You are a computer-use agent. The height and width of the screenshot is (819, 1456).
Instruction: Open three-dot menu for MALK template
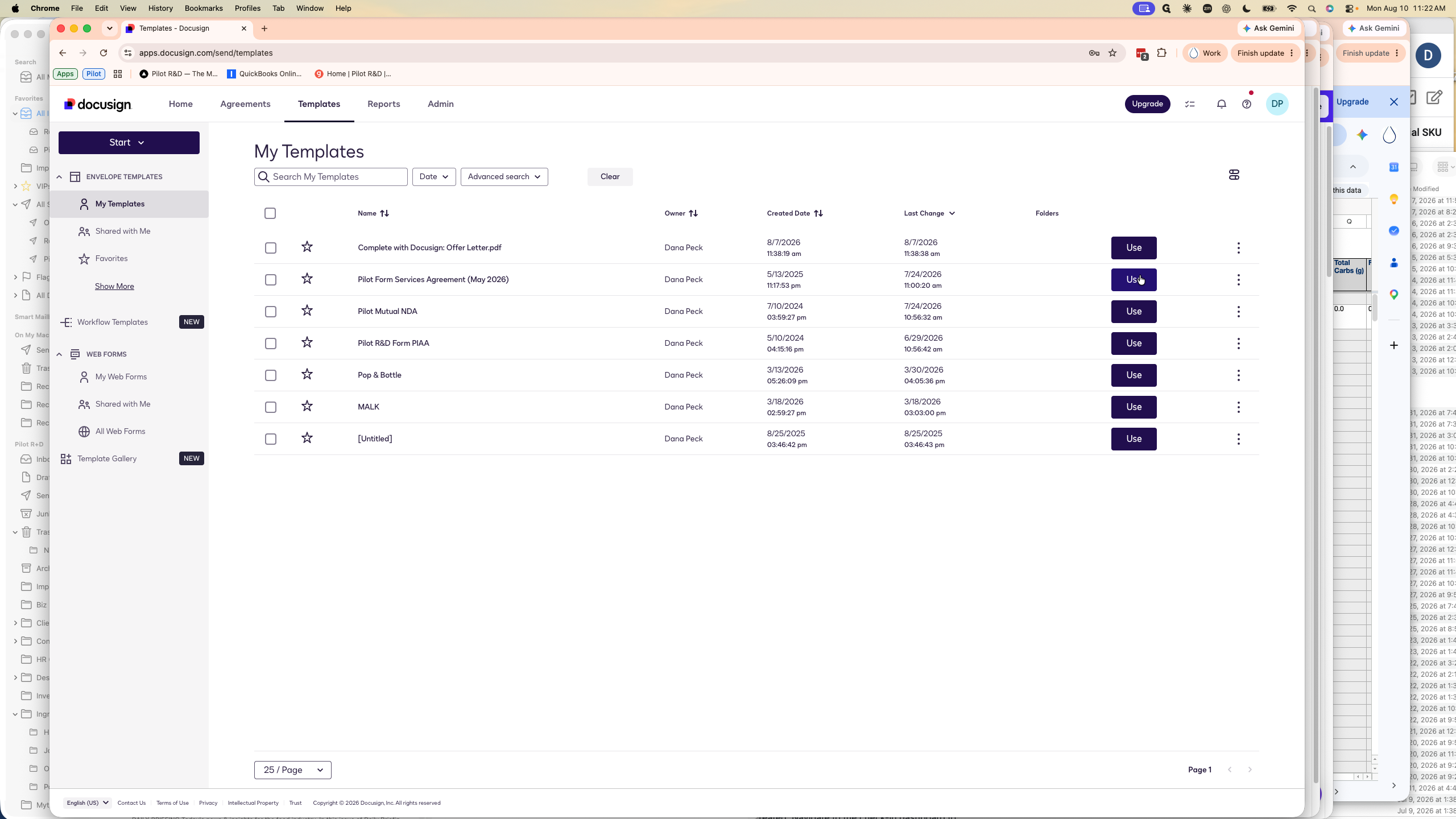click(1238, 407)
